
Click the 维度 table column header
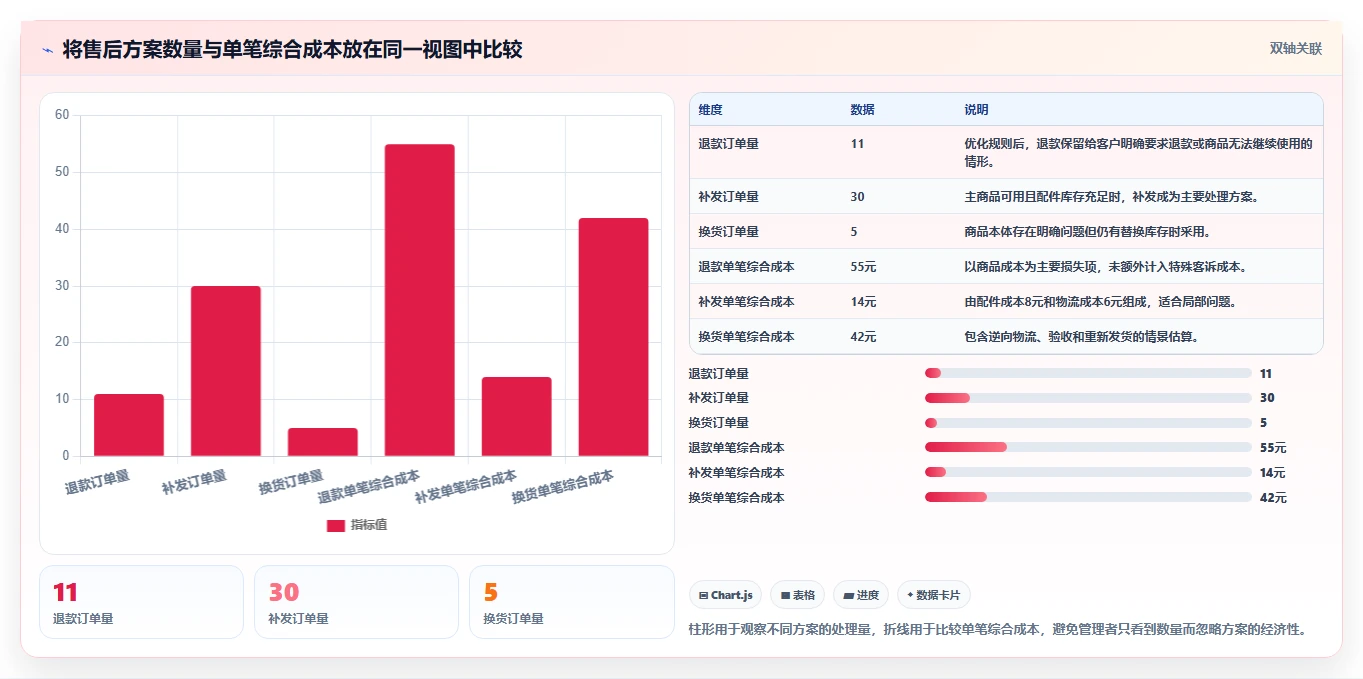point(711,109)
